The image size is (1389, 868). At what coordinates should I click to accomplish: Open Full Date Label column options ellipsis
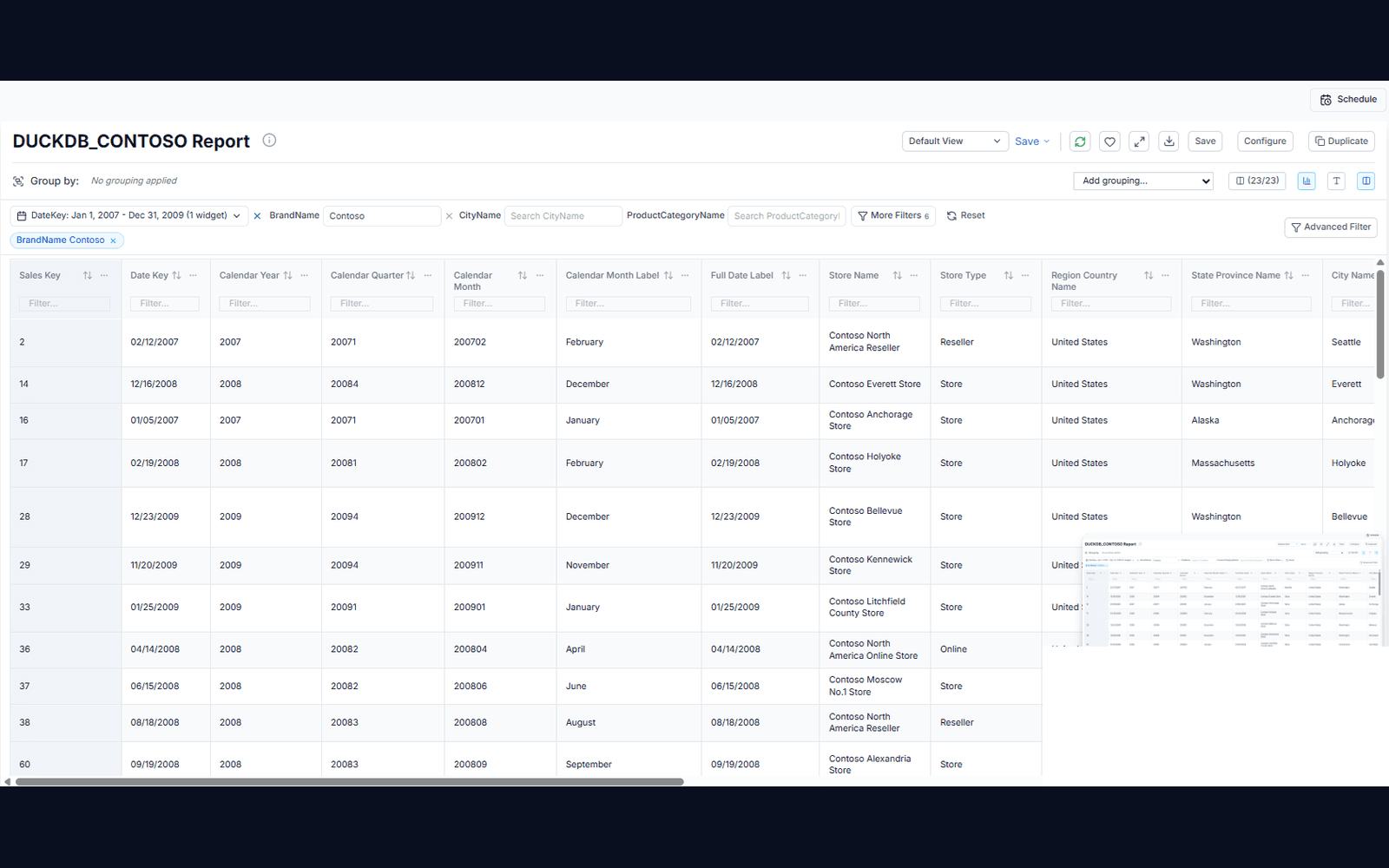[803, 275]
